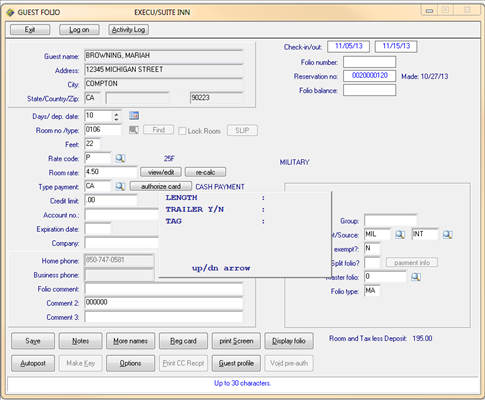This screenshot has height=400, width=485.
Task: Click the Autopost button
Action: (x=33, y=363)
